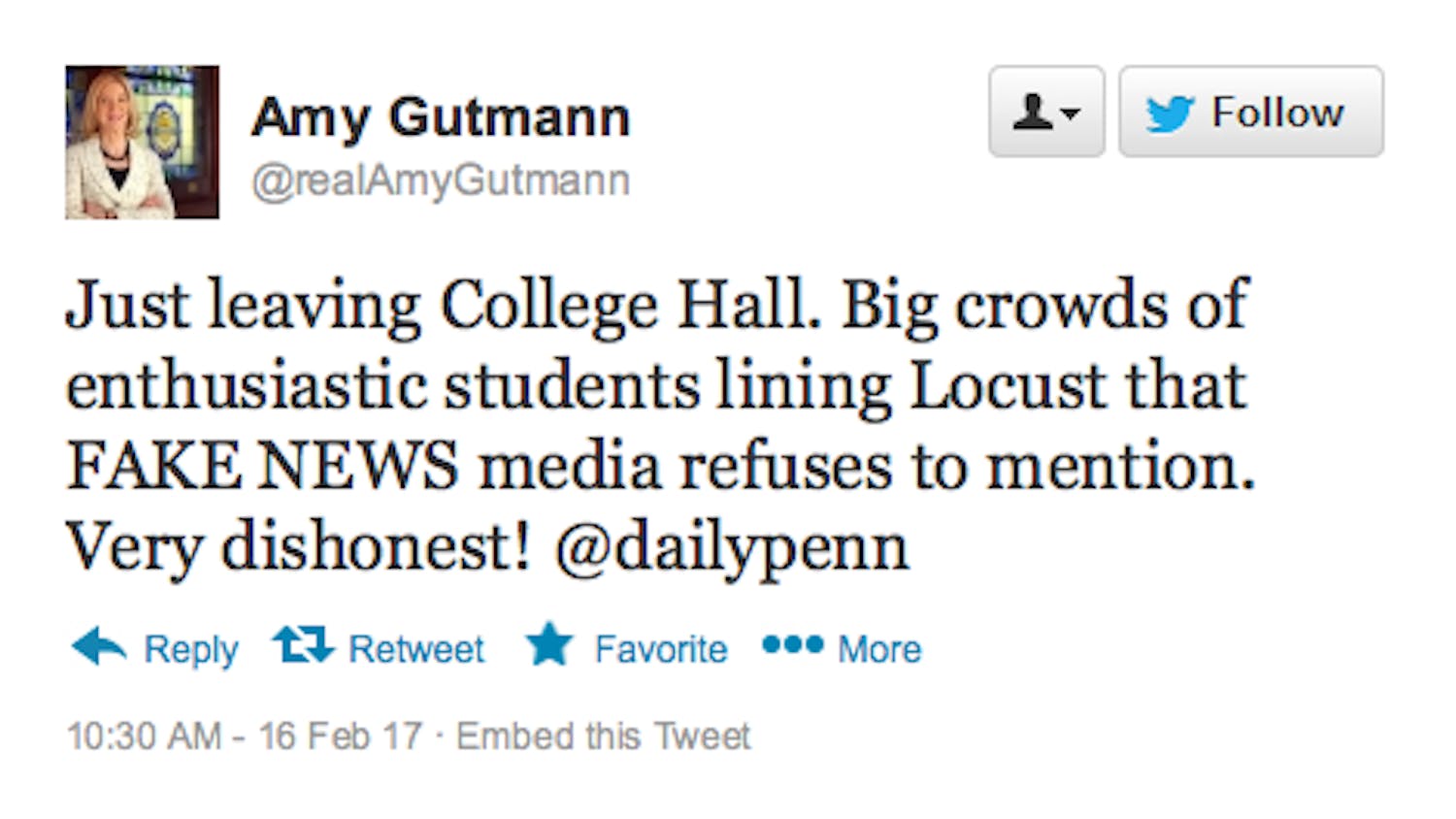The height and width of the screenshot is (819, 1456).
Task: Select the Retweet text link
Action: coord(416,649)
